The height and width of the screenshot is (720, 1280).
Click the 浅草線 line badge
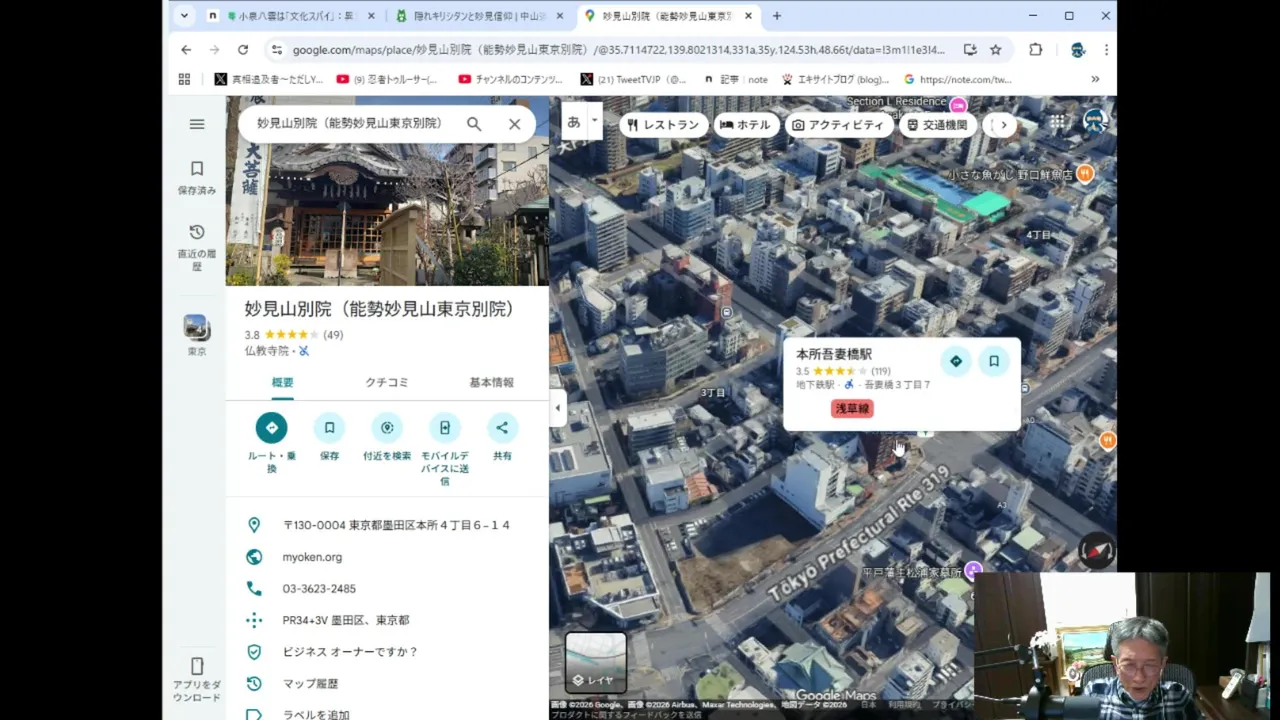(852, 408)
